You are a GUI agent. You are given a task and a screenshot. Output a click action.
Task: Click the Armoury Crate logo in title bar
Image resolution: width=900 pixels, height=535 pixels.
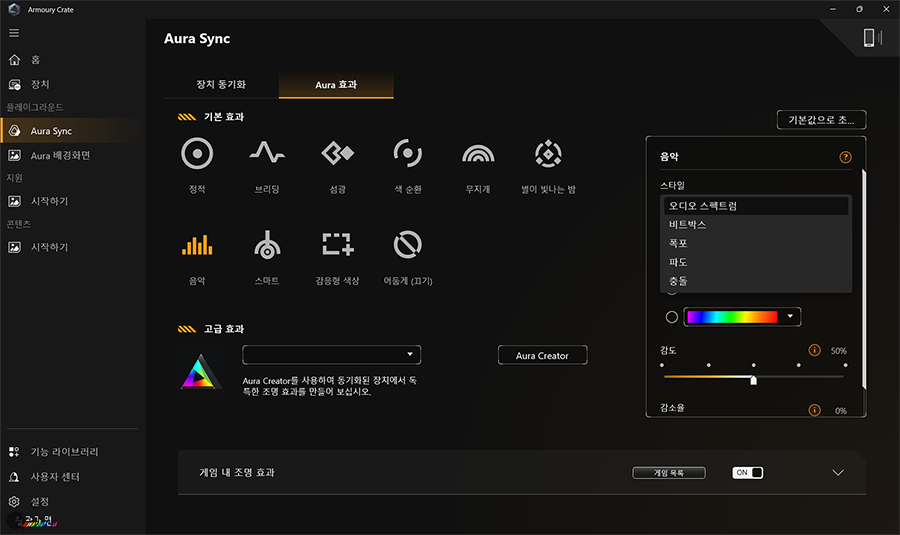14,9
